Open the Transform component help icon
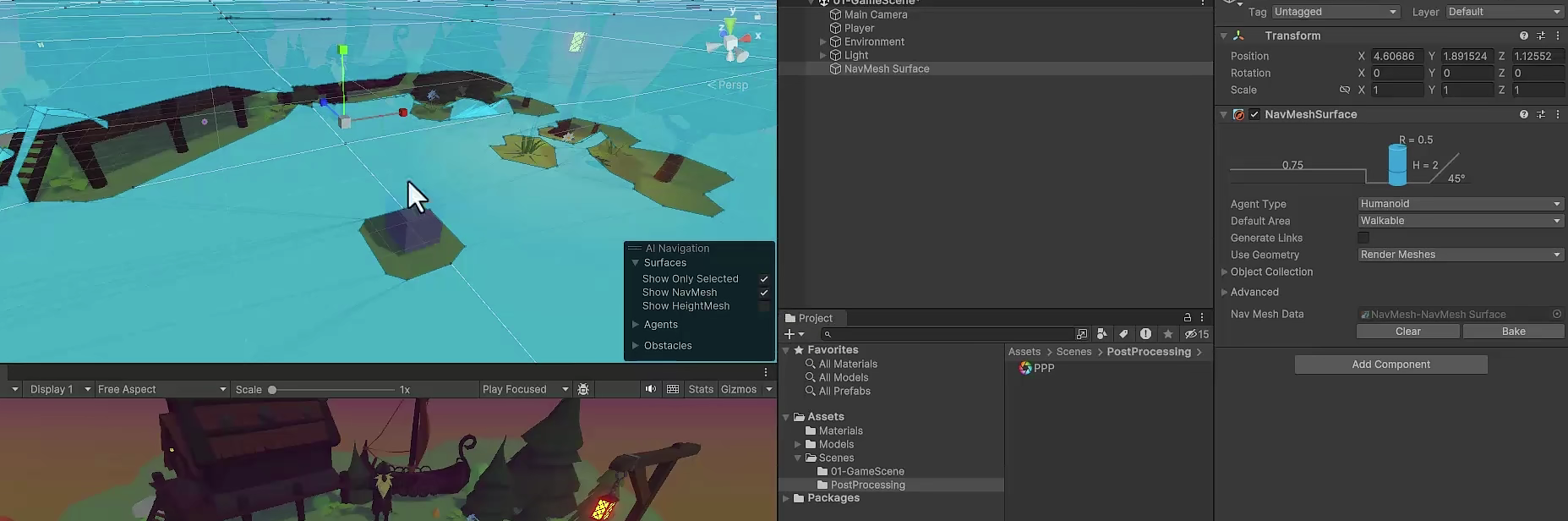The height and width of the screenshot is (521, 1568). [x=1524, y=36]
